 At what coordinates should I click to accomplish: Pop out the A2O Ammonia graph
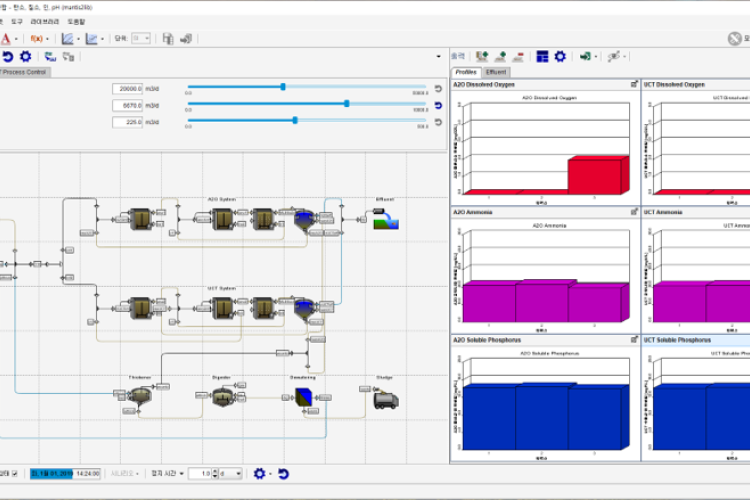point(634,211)
